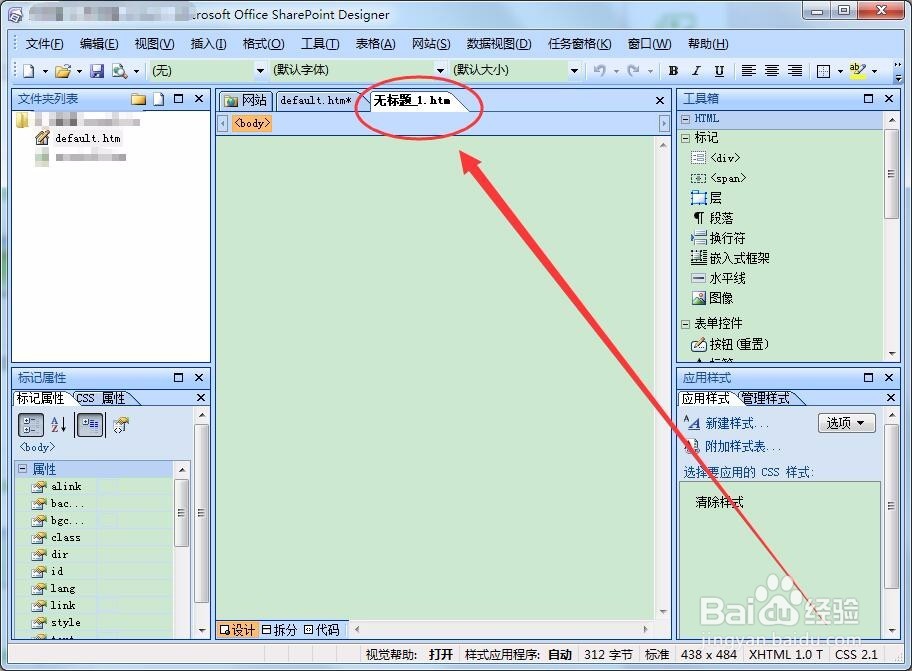
Task: New page icon in folder list panel
Action: click(158, 99)
